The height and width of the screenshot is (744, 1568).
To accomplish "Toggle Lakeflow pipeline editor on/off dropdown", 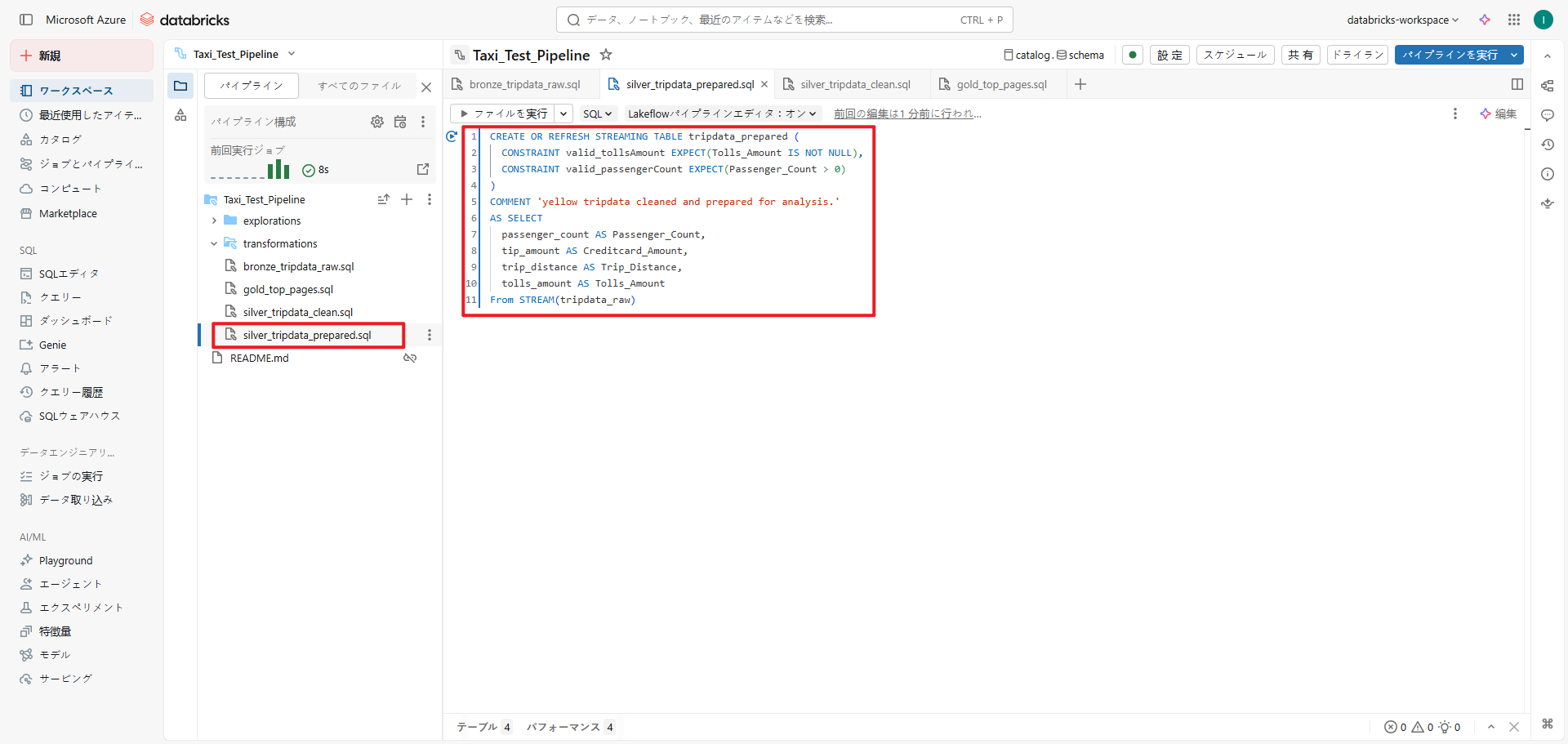I will pos(722,114).
